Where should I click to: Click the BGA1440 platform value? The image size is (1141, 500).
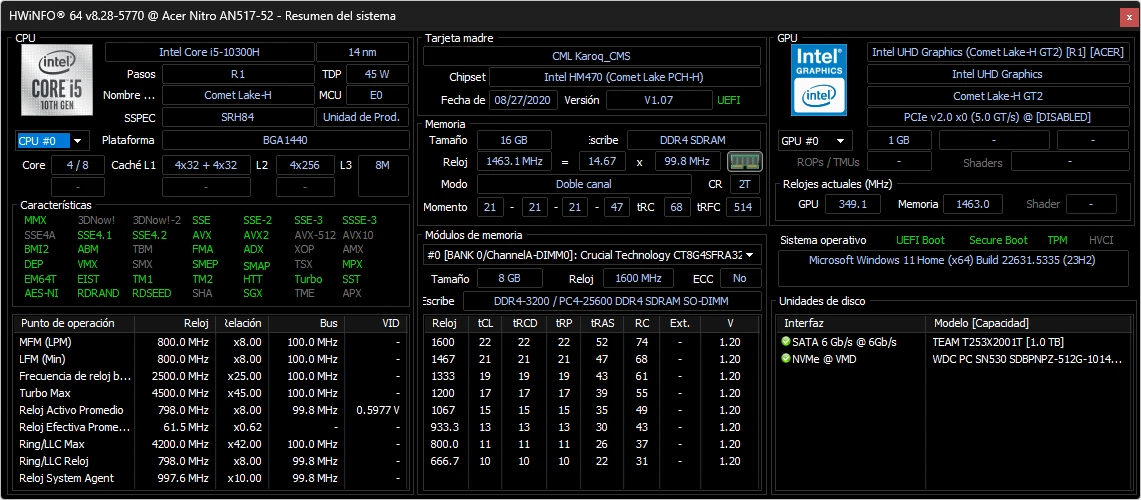click(285, 140)
